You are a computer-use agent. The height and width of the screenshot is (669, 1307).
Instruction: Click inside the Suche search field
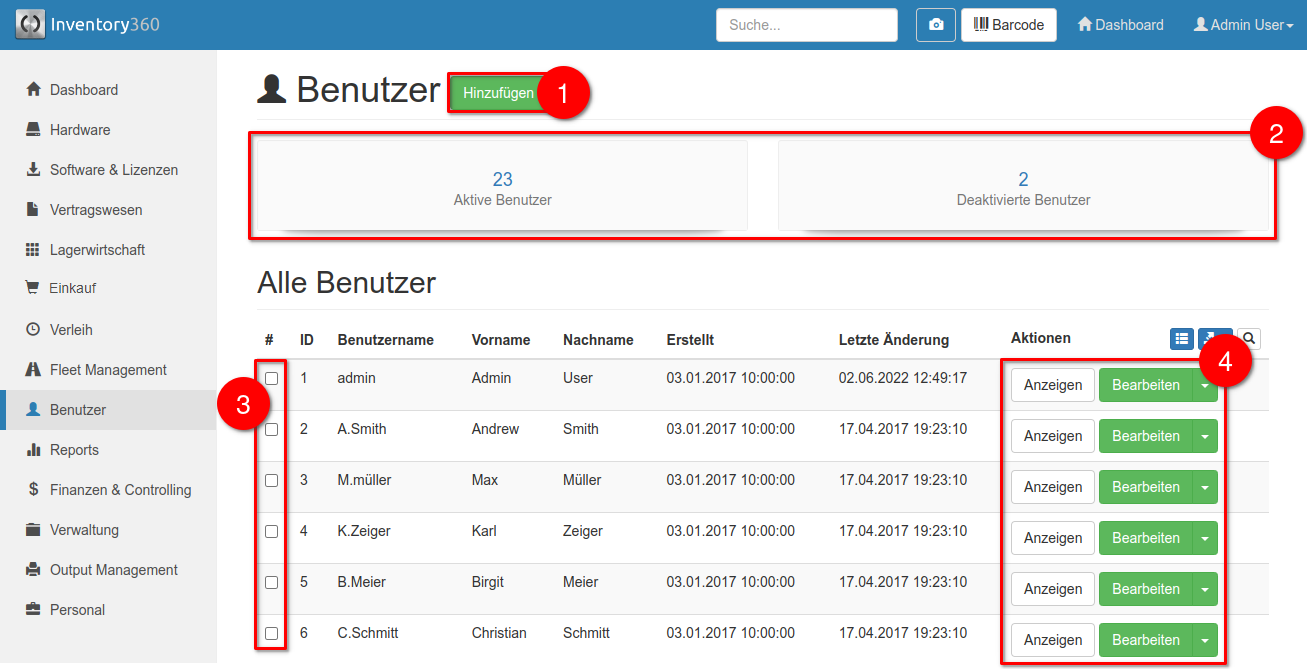click(806, 24)
